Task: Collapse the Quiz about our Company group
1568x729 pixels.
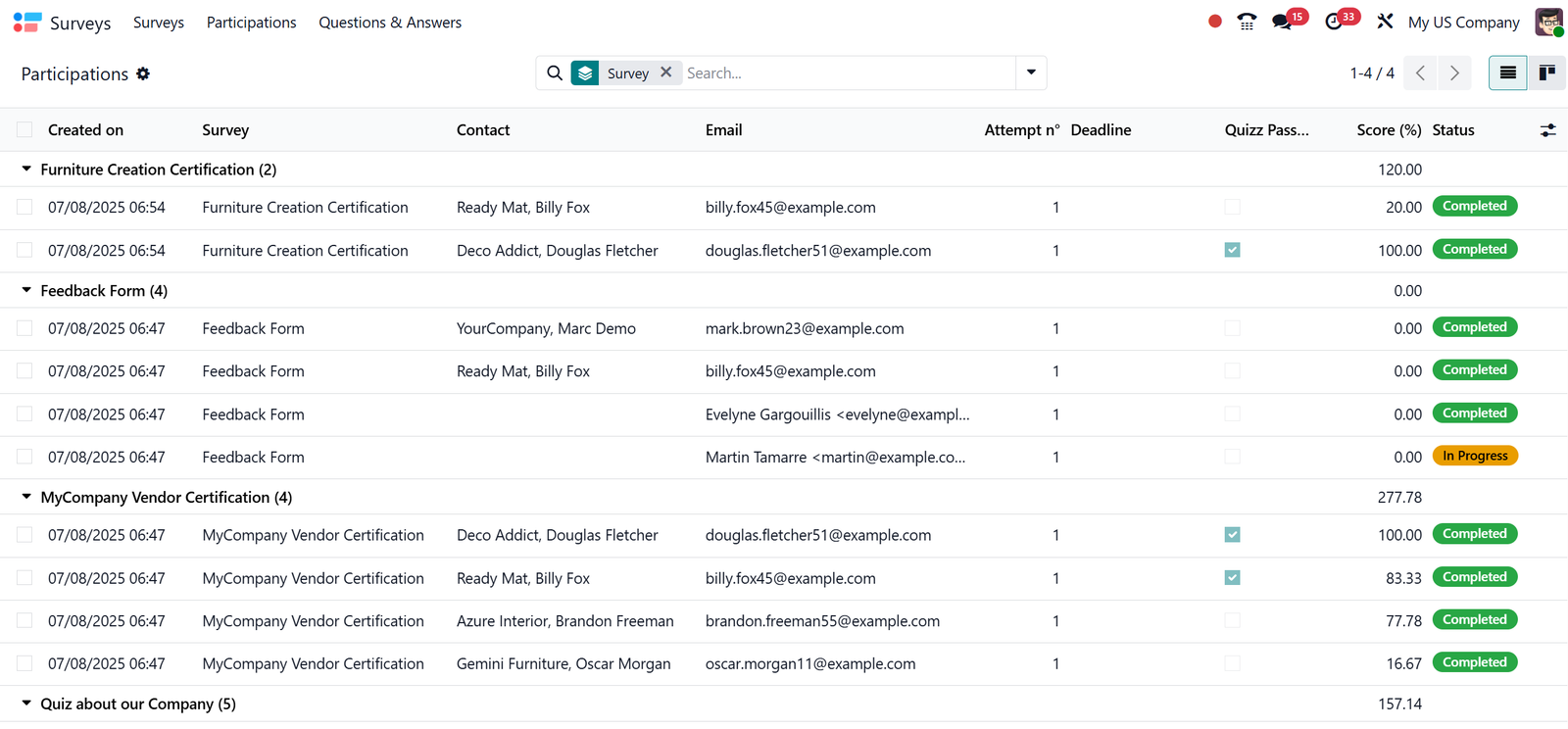Action: click(26, 704)
